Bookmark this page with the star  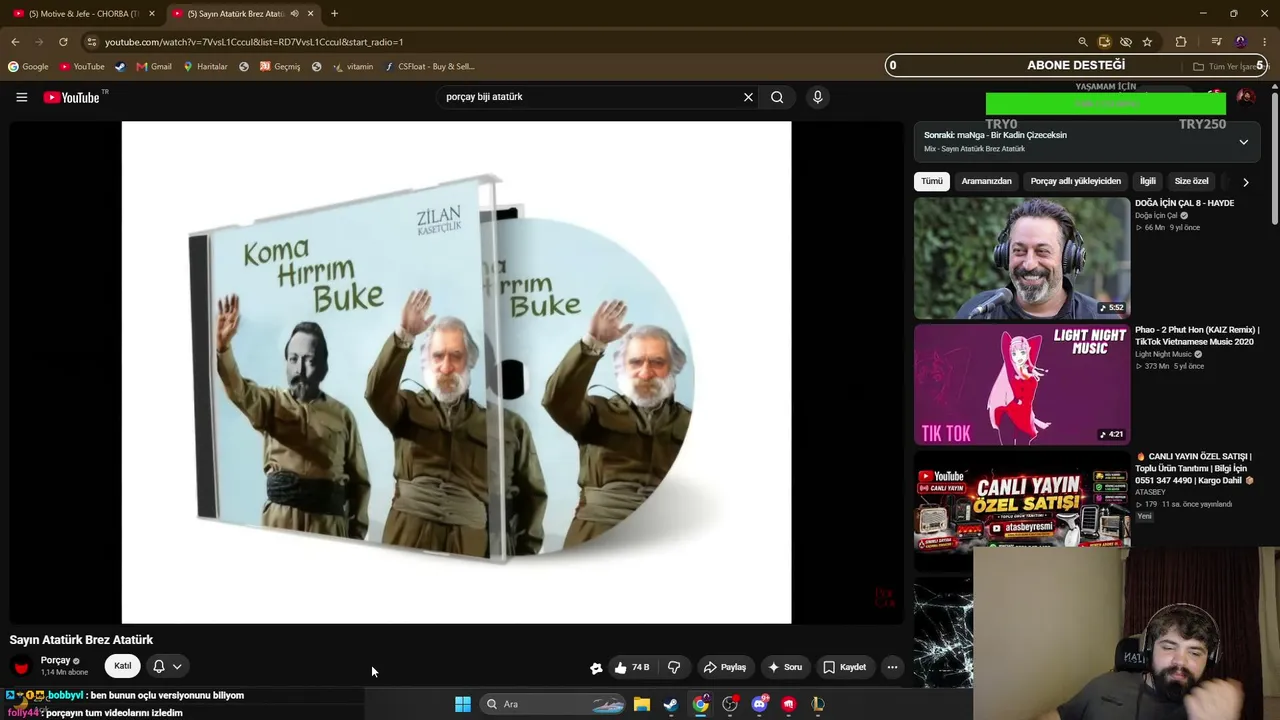pyautogui.click(x=1147, y=42)
